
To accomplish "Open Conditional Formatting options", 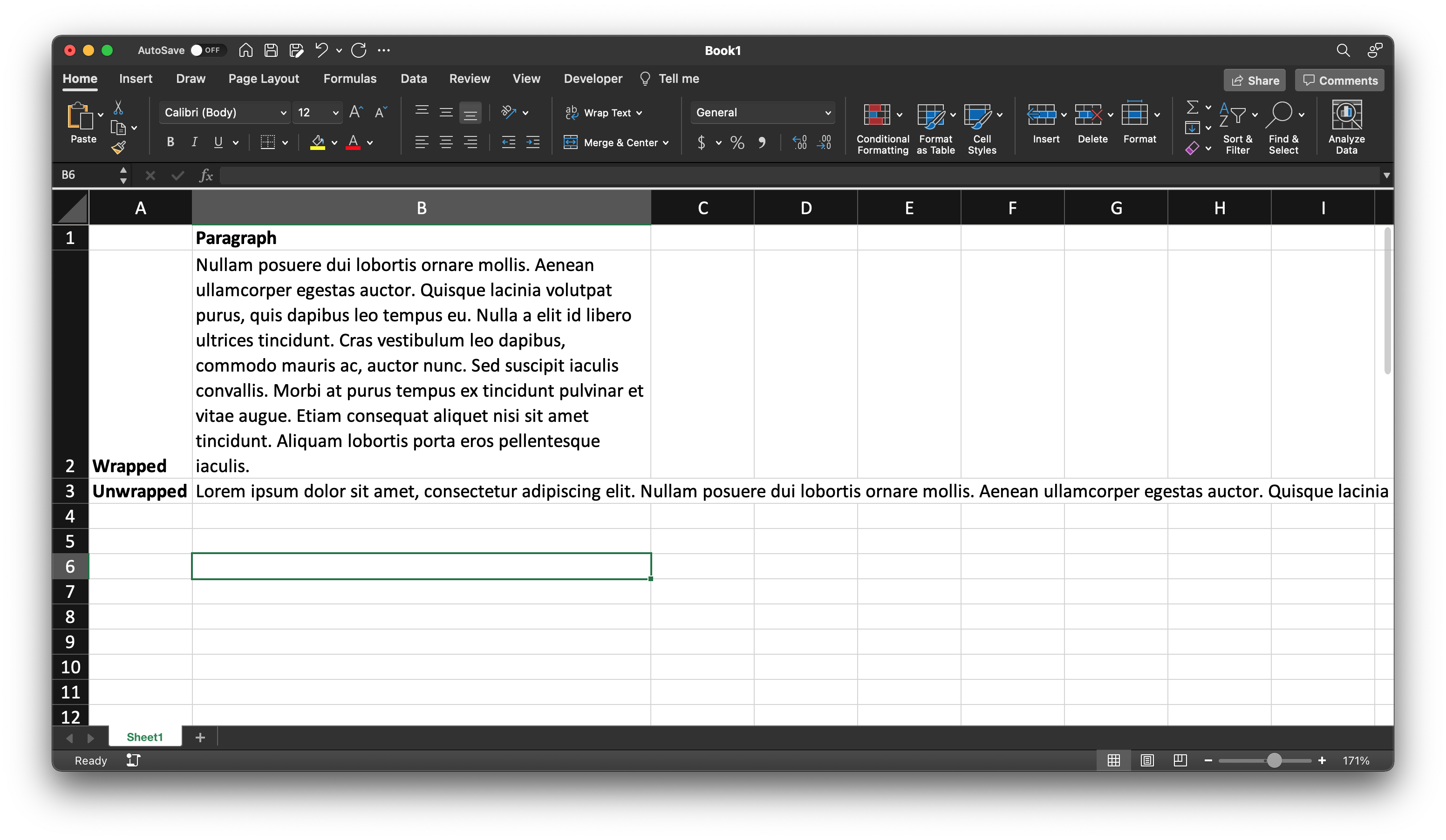I will [882, 127].
